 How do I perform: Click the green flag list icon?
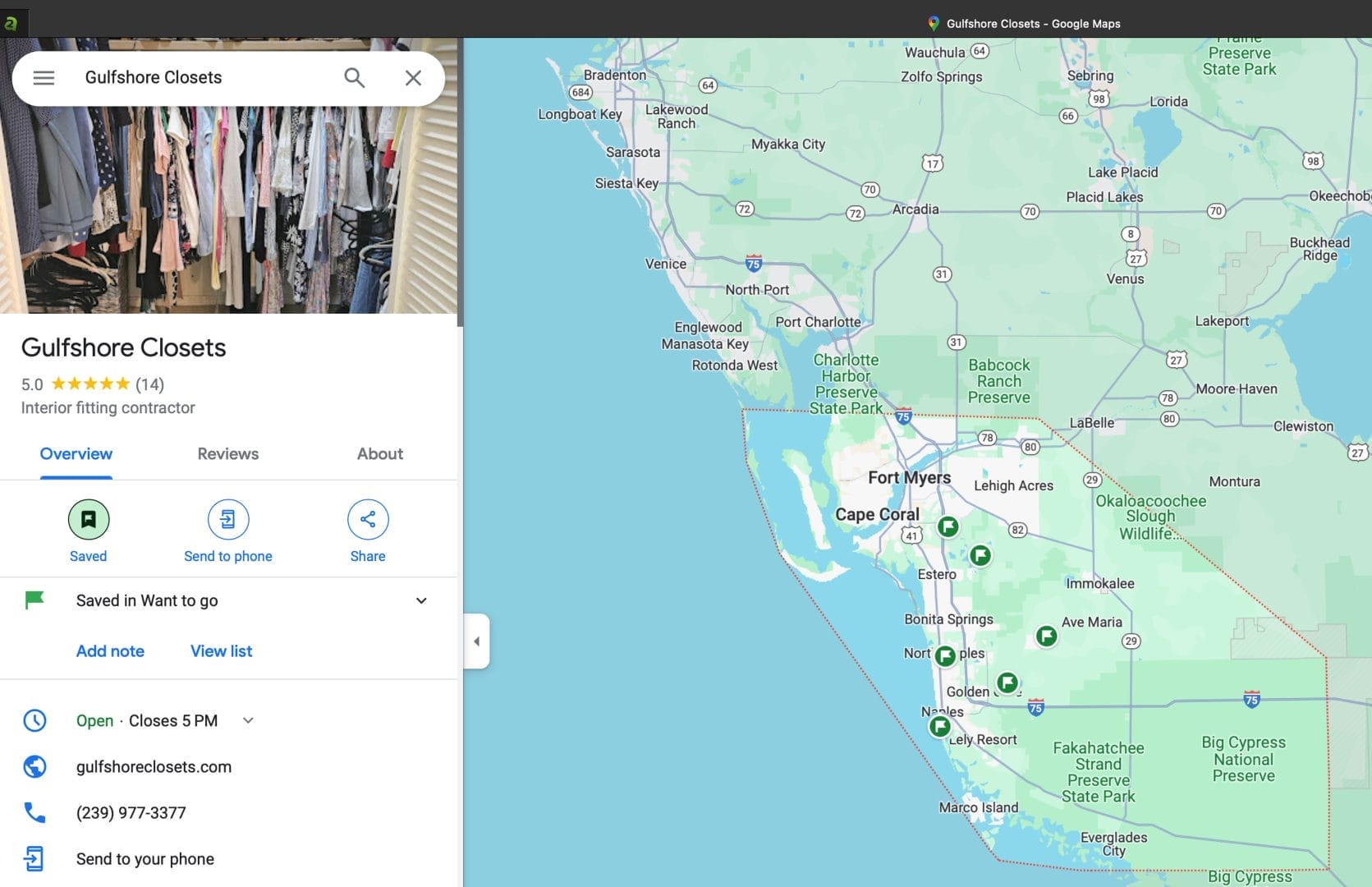point(34,600)
